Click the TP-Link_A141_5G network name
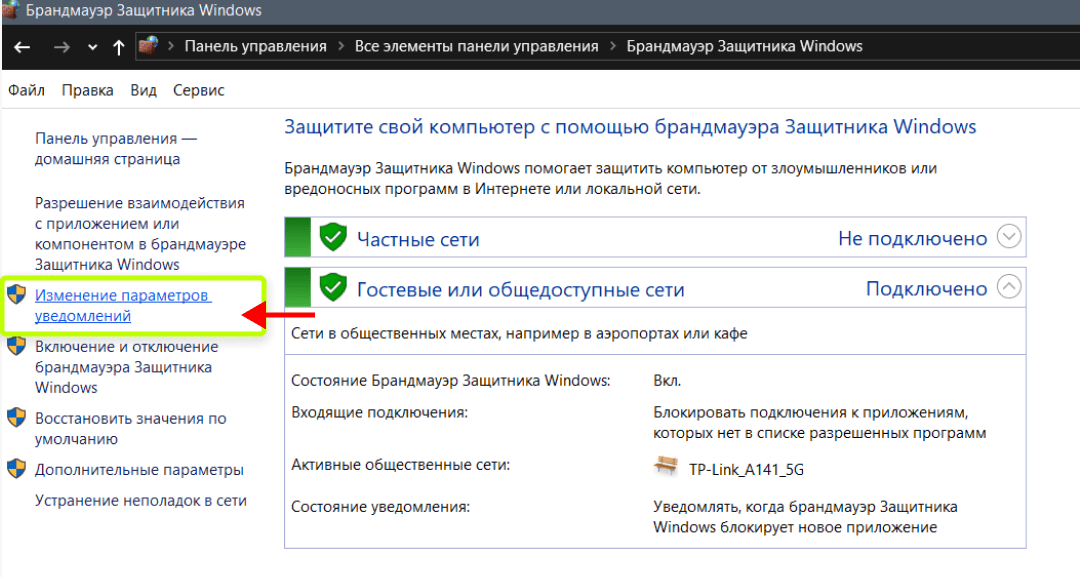1080x577 pixels. pos(747,470)
